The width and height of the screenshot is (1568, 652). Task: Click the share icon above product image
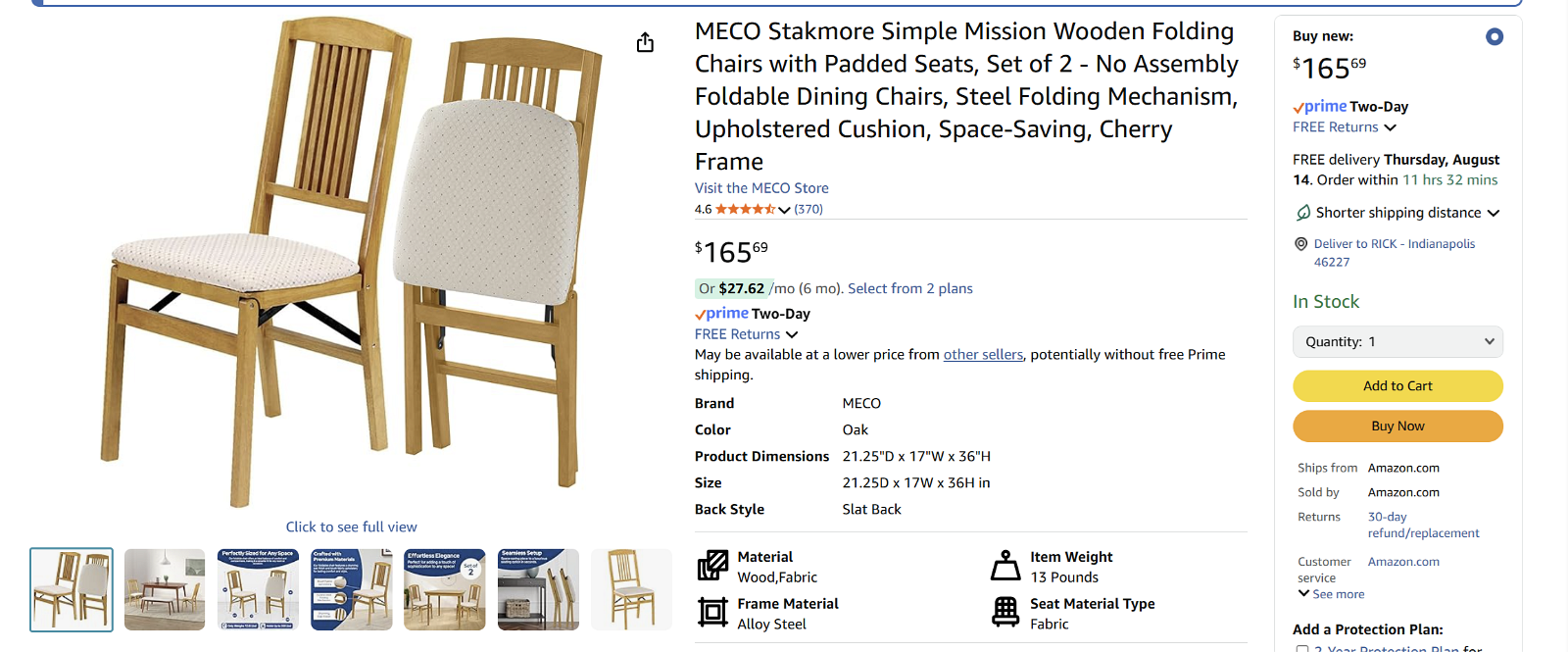coord(645,42)
